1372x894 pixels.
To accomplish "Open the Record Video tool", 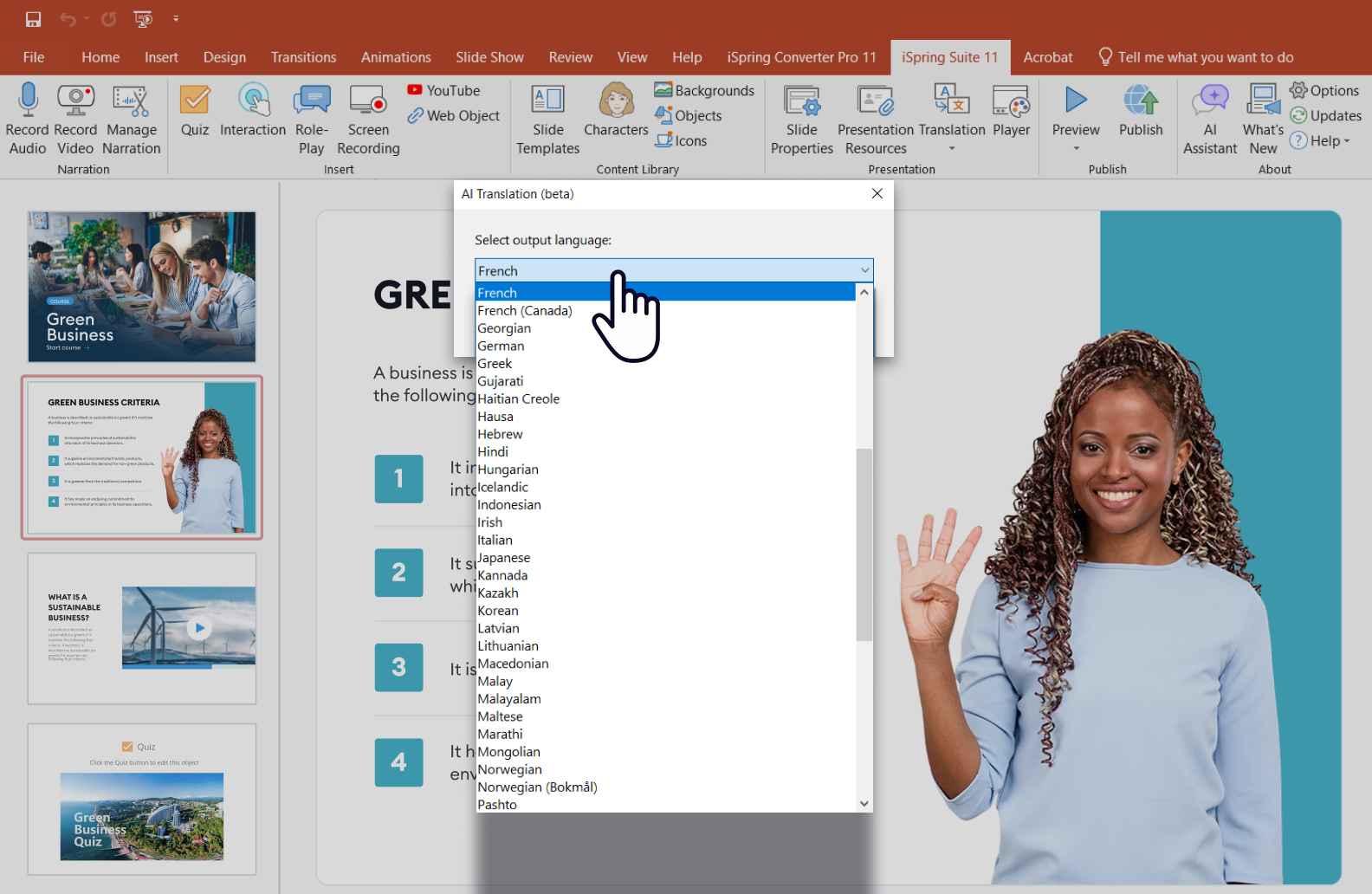I will click(75, 101).
